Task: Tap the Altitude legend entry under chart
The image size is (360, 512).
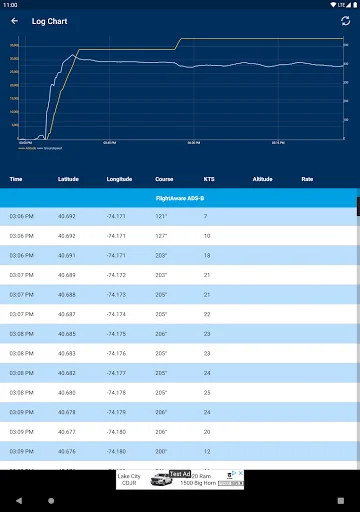Action: pyautogui.click(x=27, y=148)
